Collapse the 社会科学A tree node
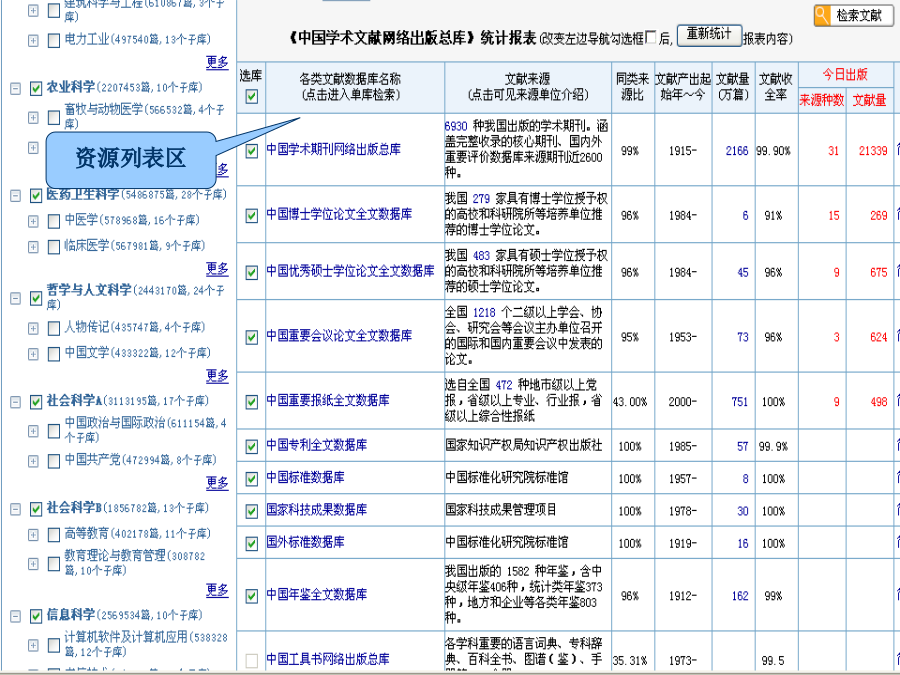900x675 pixels. [15, 402]
